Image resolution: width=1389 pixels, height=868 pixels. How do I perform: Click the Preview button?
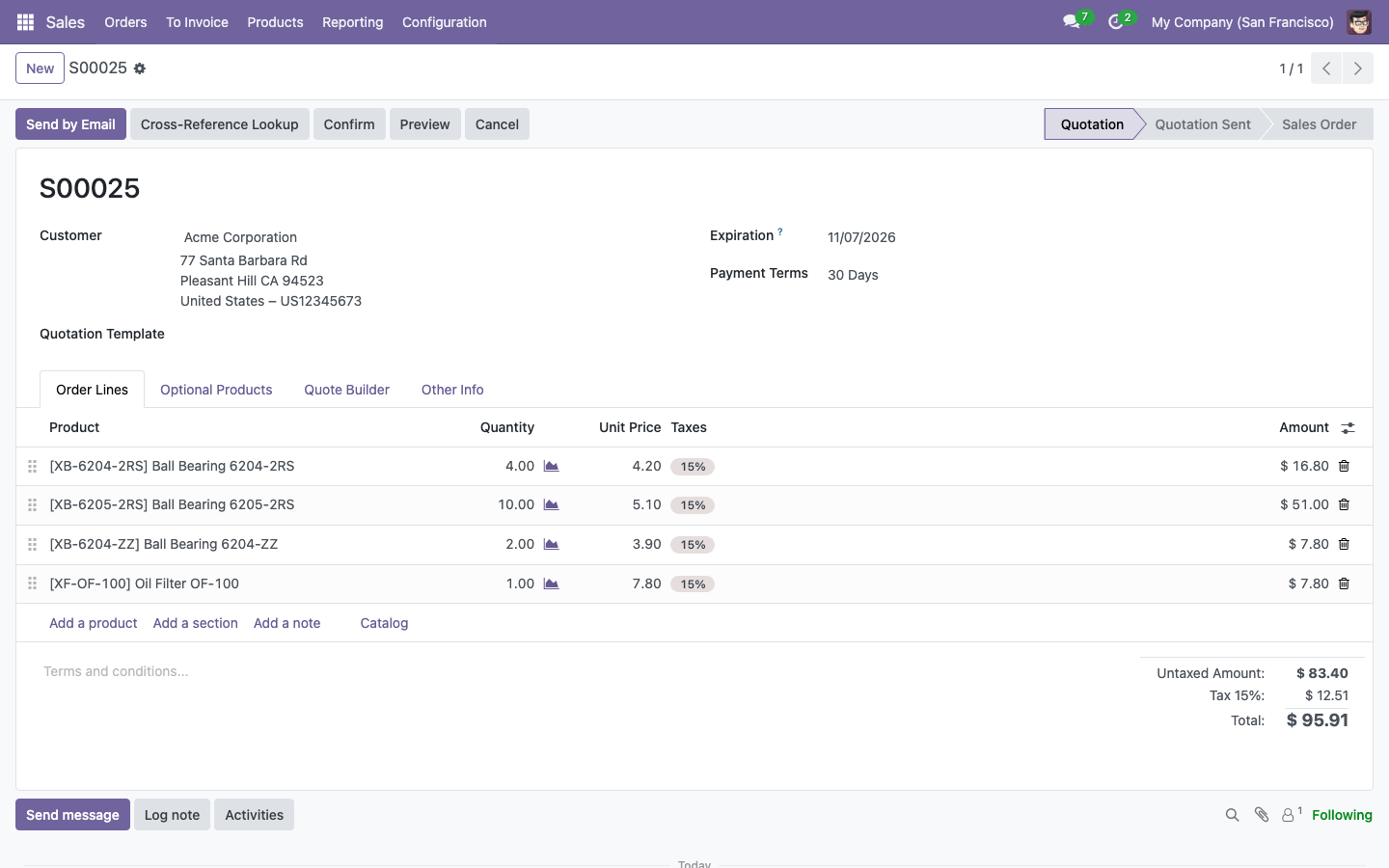pyautogui.click(x=425, y=124)
